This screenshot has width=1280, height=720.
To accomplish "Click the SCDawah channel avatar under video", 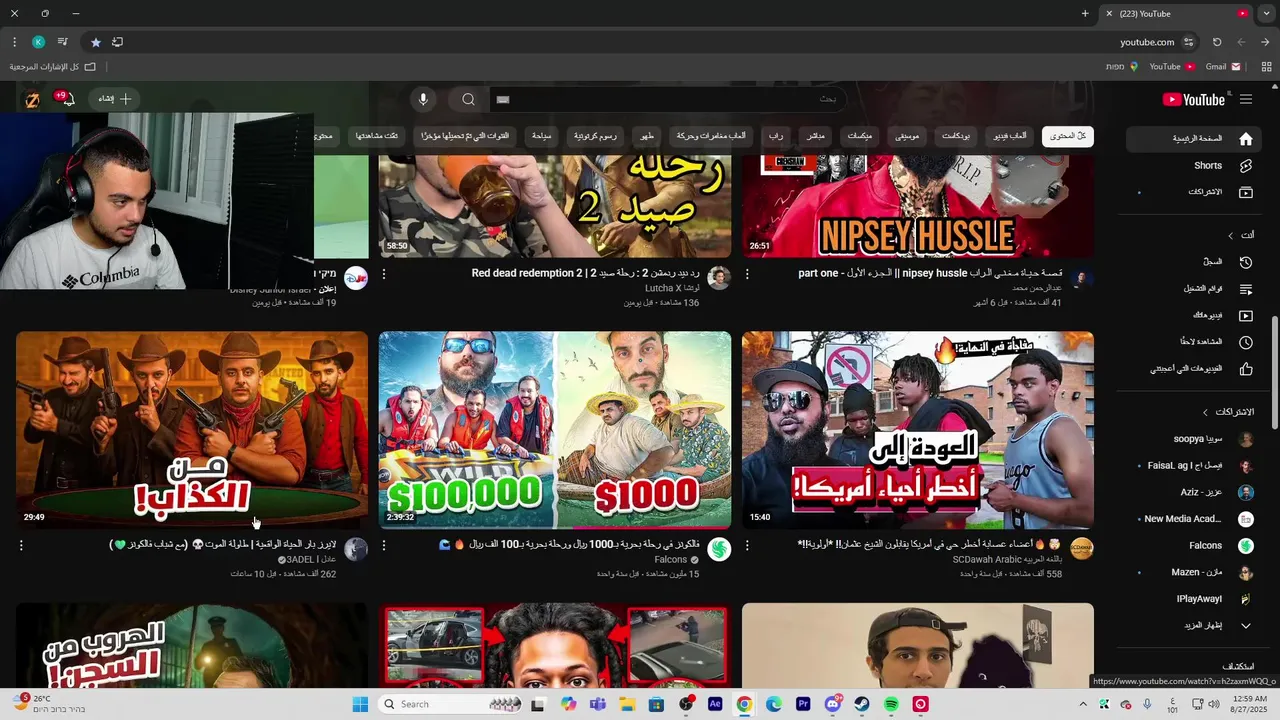I will [1082, 549].
